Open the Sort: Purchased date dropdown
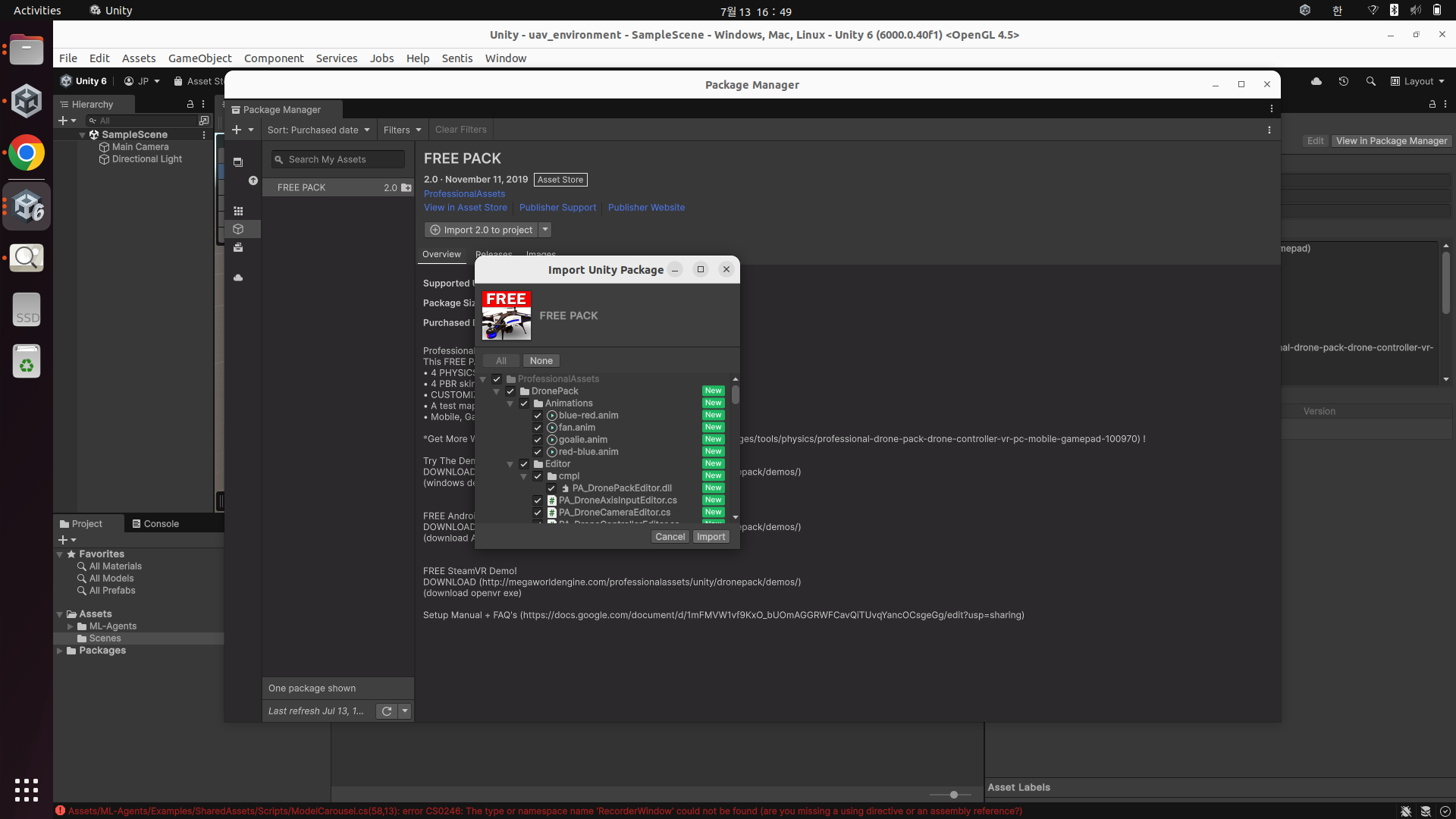This screenshot has height=819, width=1456. (x=318, y=130)
